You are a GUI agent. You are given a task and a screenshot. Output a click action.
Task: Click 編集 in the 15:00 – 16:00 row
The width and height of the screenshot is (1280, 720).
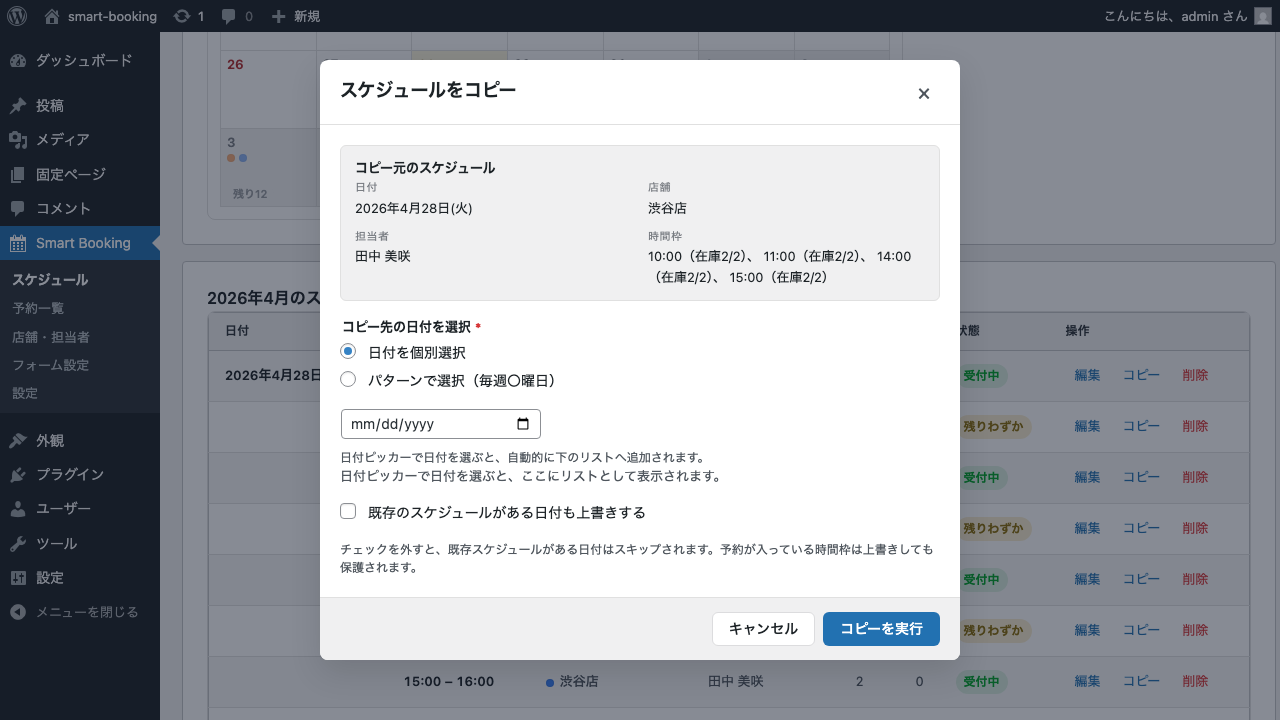[x=1087, y=682]
